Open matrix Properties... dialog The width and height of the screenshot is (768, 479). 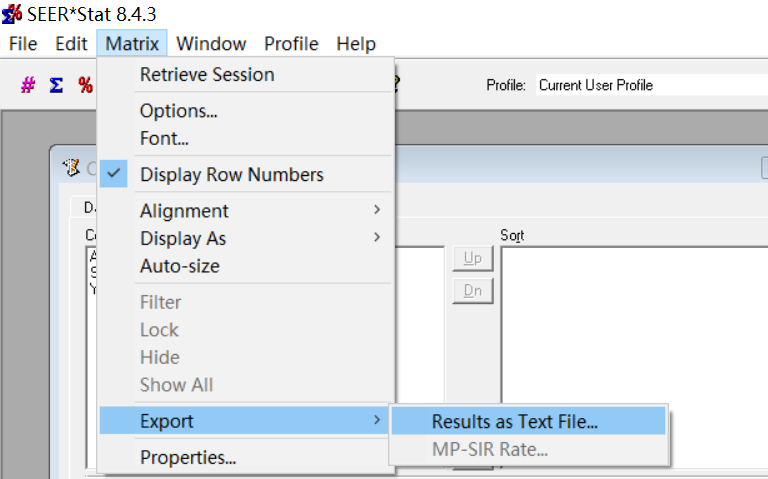(246, 457)
